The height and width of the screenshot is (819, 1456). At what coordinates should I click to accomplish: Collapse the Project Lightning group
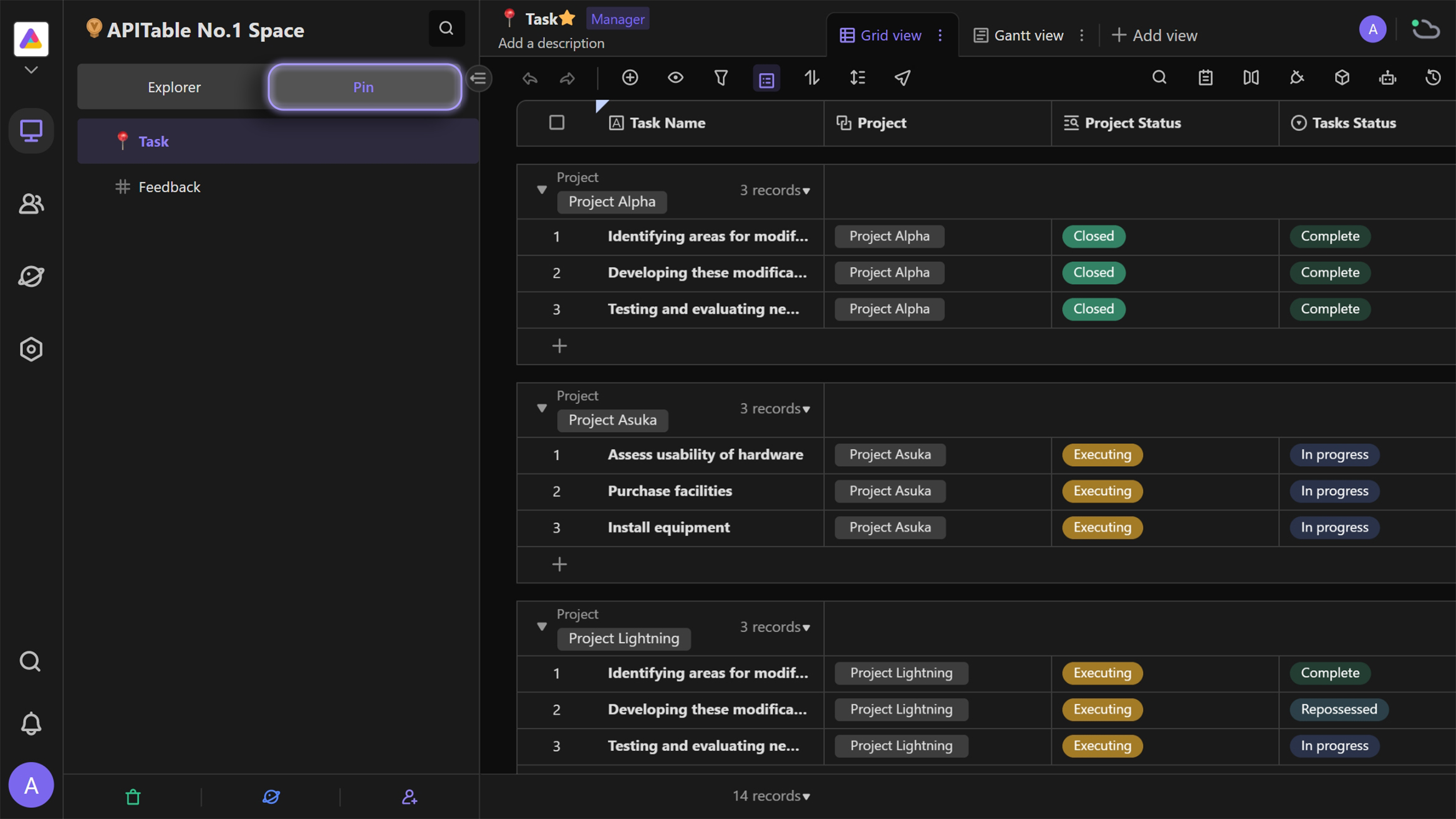541,626
